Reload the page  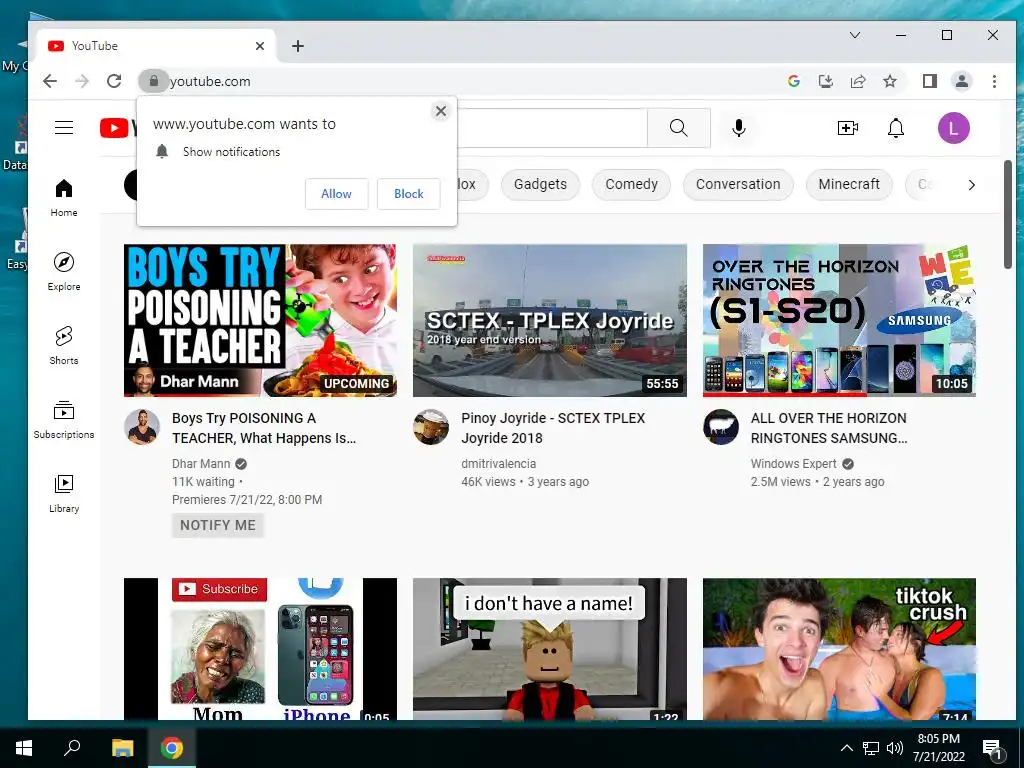114,81
